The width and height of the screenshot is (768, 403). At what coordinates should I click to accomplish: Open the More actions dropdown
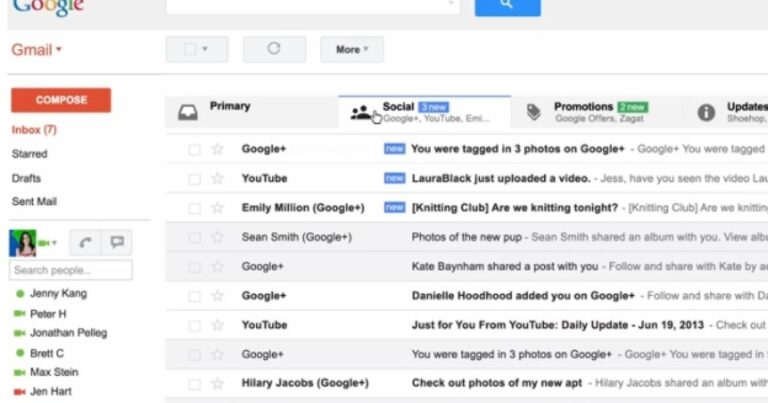pos(352,49)
